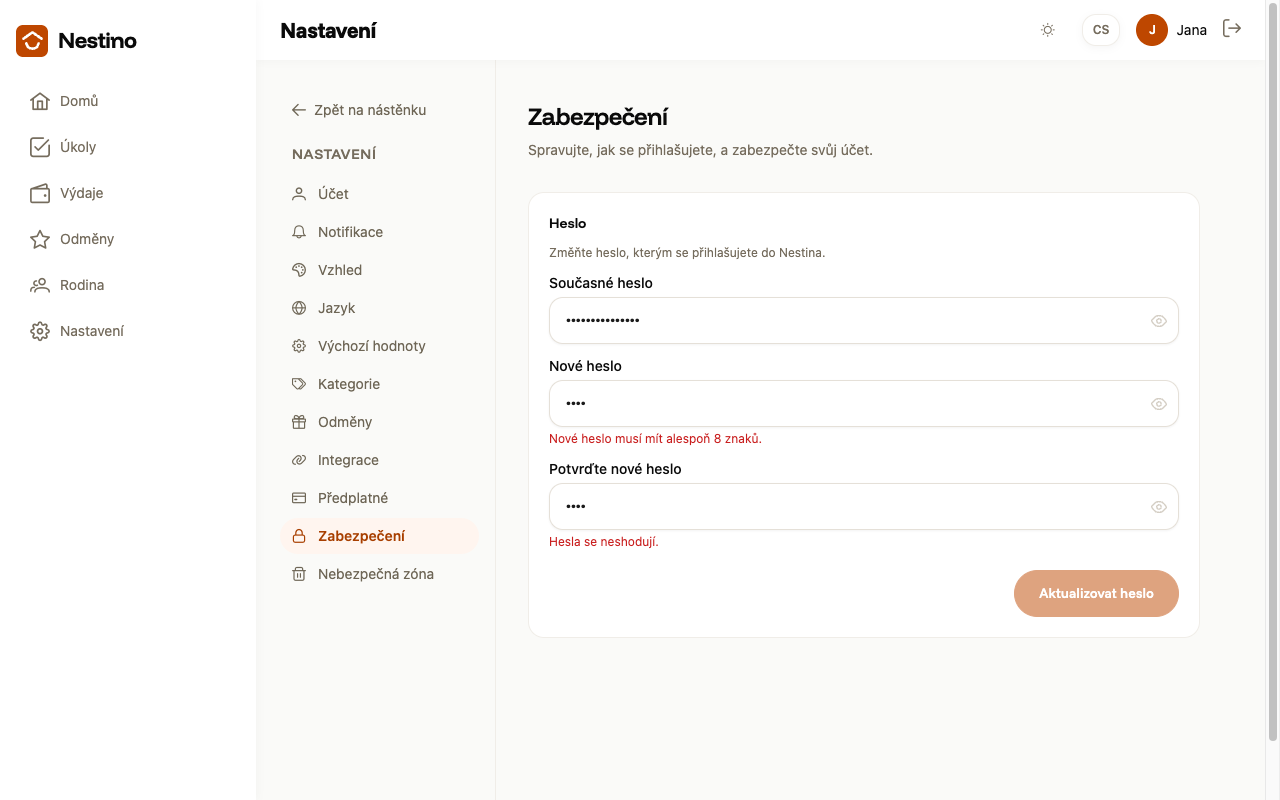Reveal the Nové heslo field contents
The height and width of the screenshot is (800, 1280).
click(1159, 404)
